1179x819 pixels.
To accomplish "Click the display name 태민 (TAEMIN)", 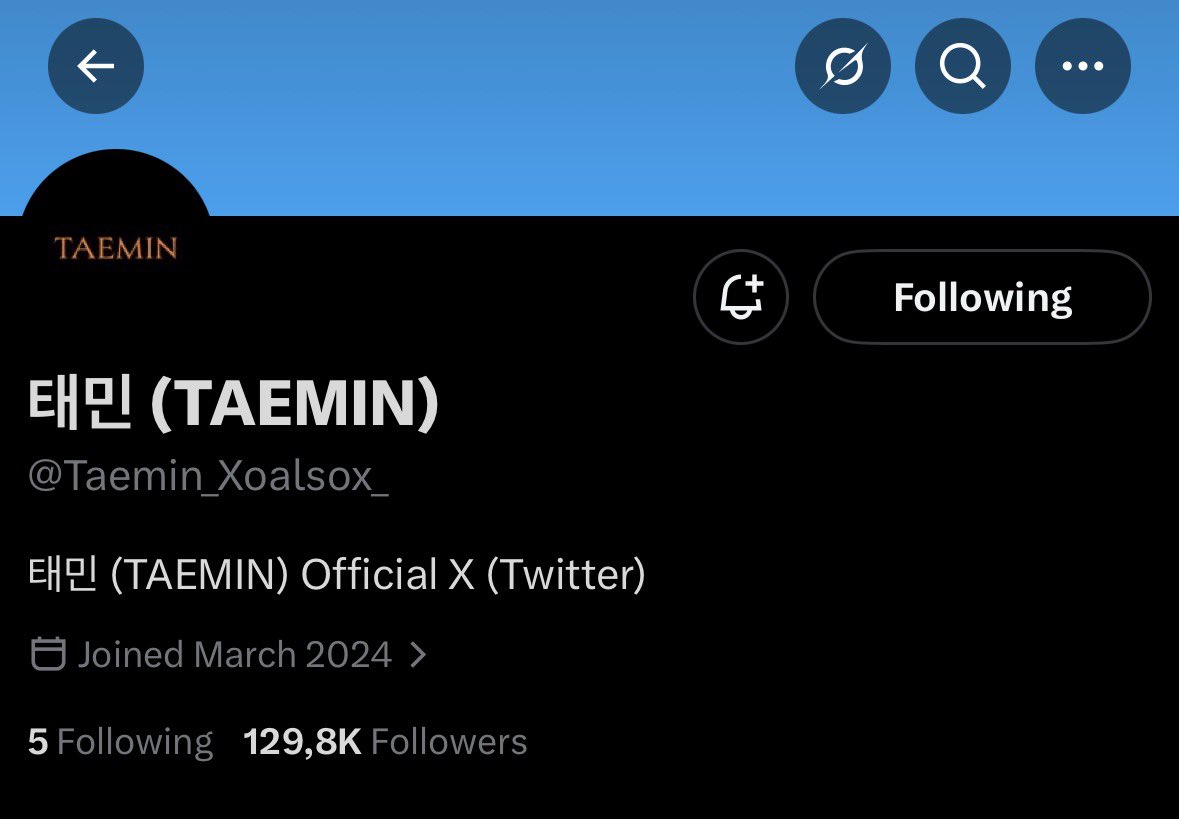I will pos(234,405).
